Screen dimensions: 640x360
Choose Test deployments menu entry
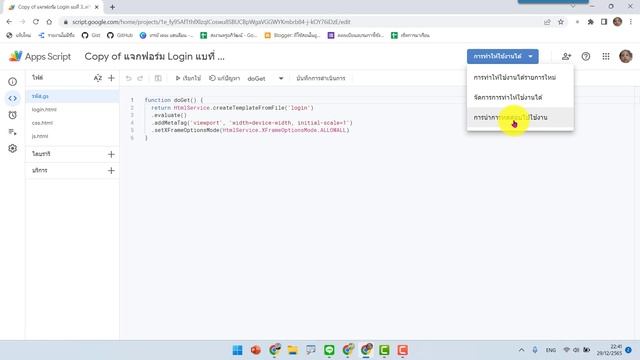[520, 118]
